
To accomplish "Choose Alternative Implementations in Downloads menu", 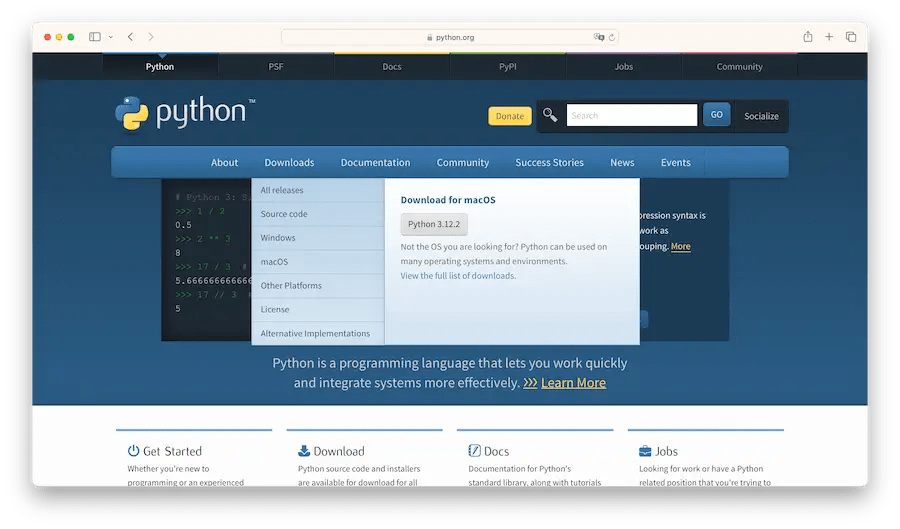I will [318, 333].
